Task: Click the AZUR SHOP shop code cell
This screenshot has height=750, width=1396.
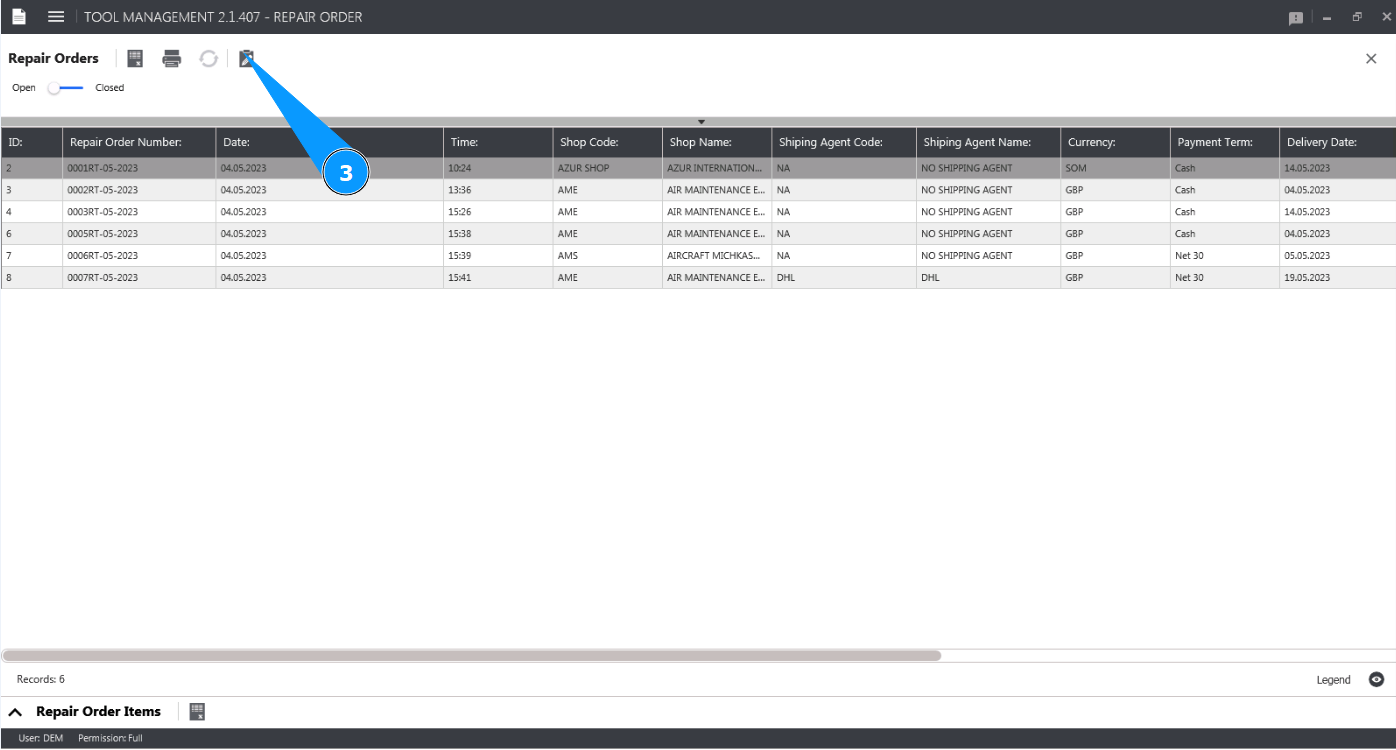Action: (x=608, y=168)
